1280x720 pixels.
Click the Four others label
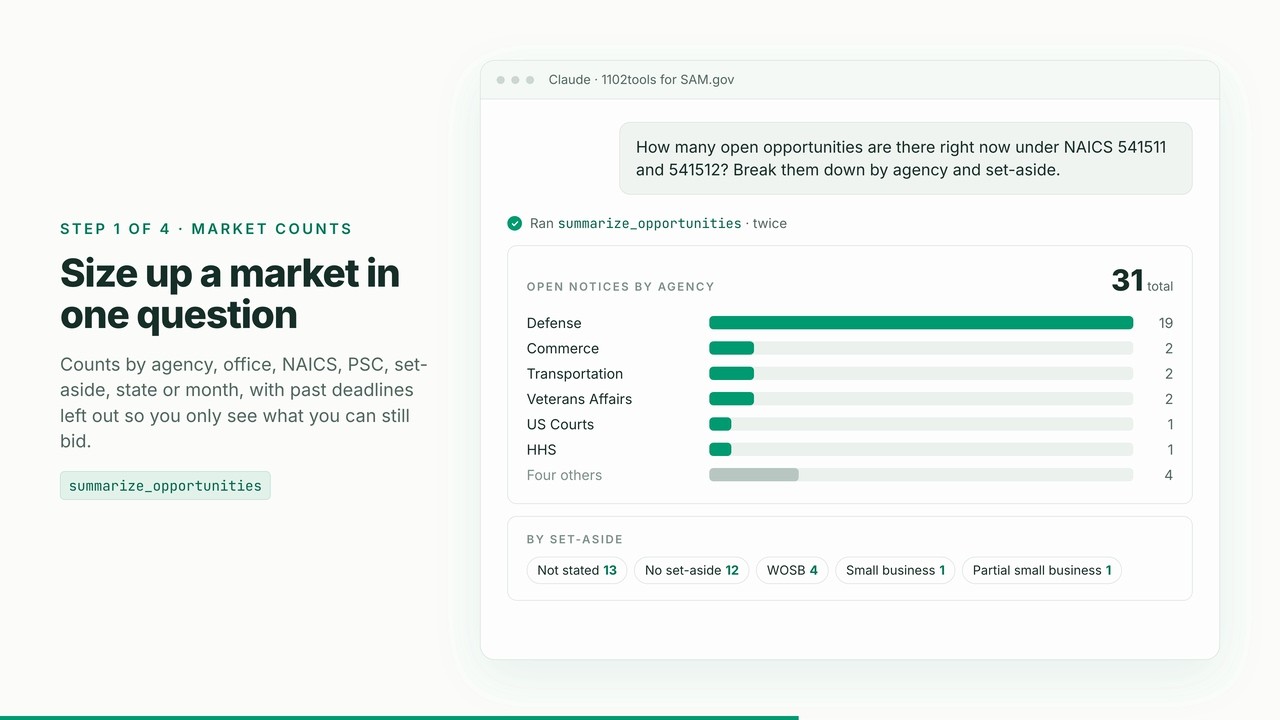(564, 475)
